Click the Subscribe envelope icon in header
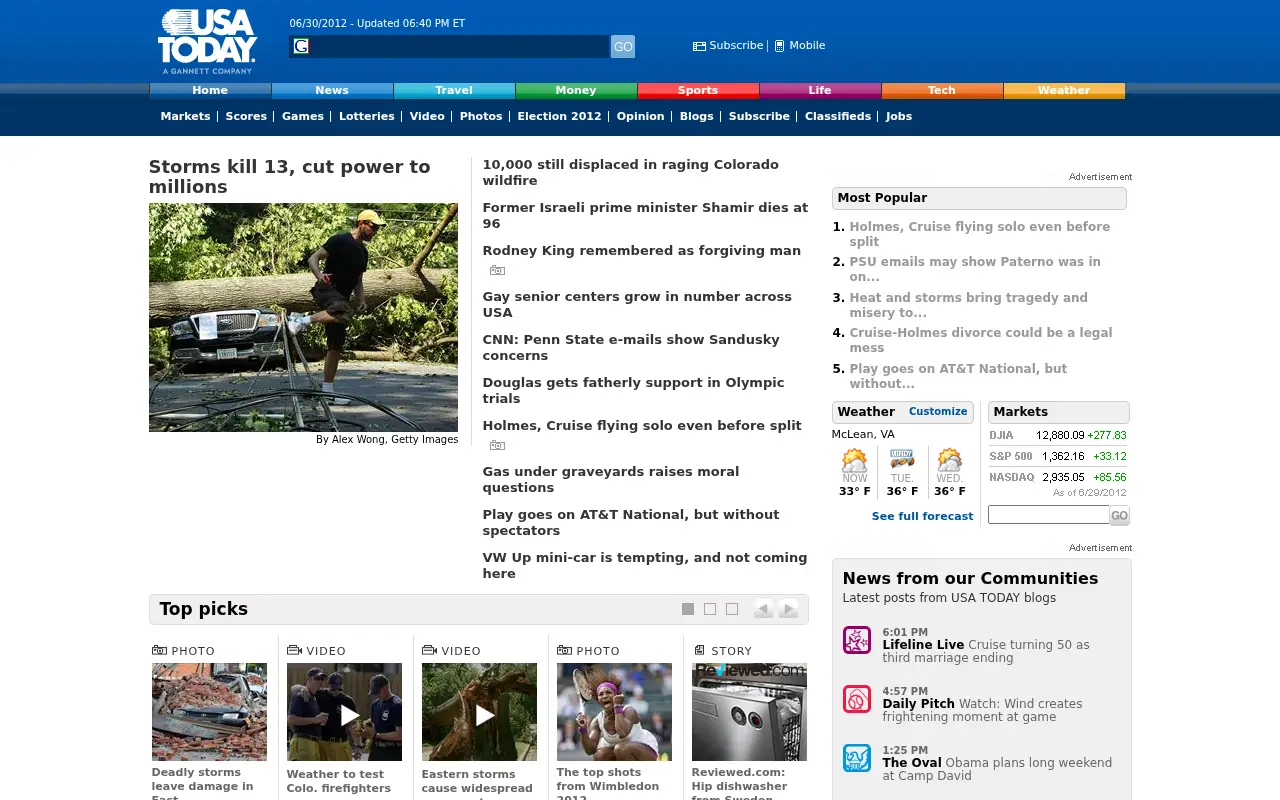The width and height of the screenshot is (1280, 800). [x=699, y=46]
